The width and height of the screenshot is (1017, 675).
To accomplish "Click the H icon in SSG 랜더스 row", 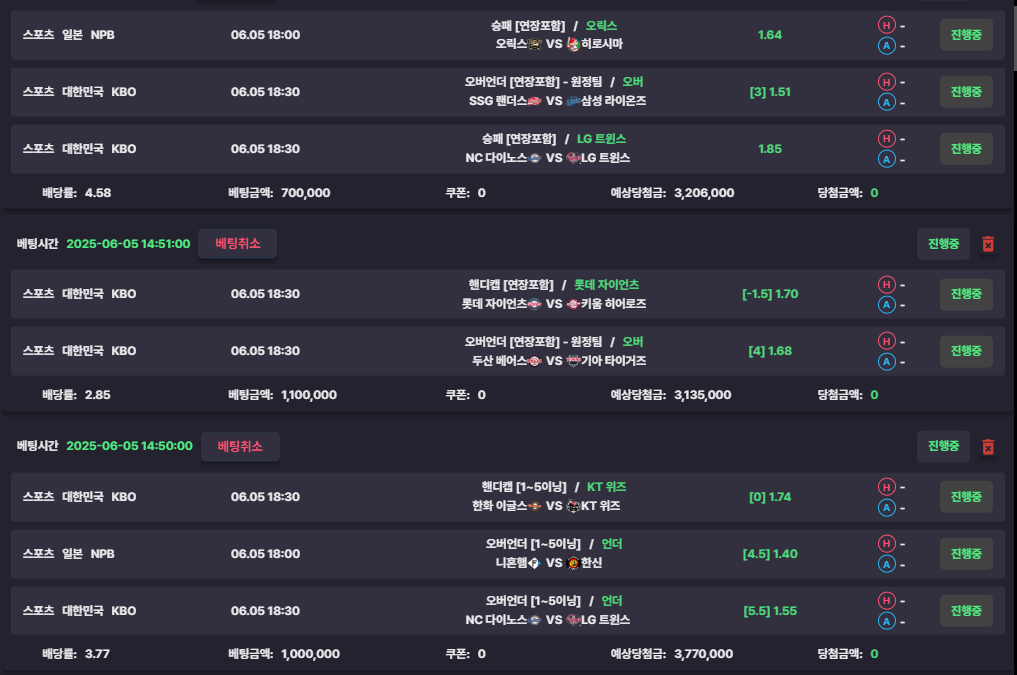I will (887, 82).
